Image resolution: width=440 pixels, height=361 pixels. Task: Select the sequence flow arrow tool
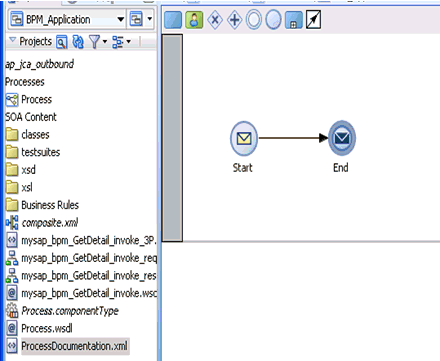click(x=313, y=20)
